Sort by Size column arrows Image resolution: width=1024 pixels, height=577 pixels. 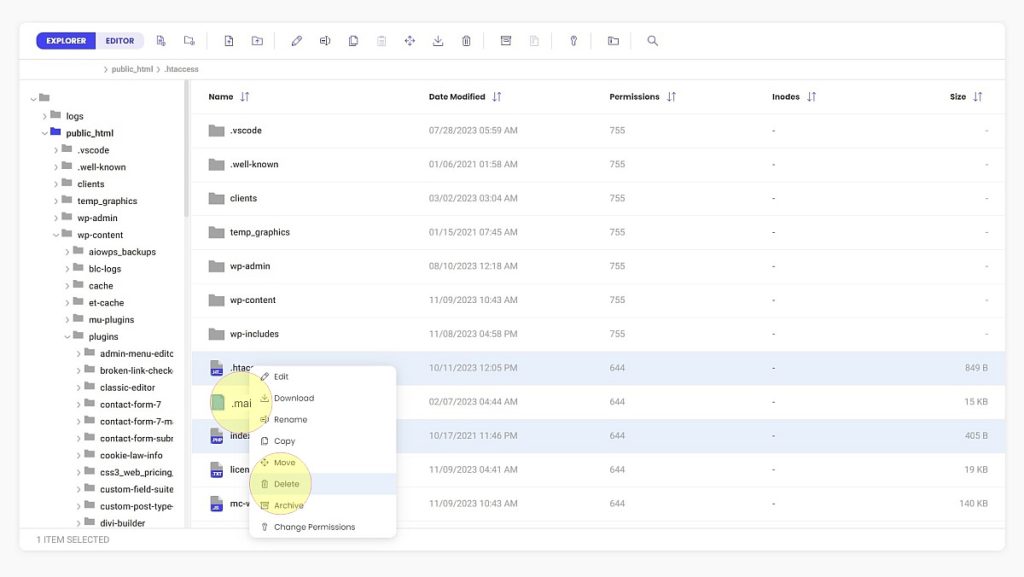[978, 97]
